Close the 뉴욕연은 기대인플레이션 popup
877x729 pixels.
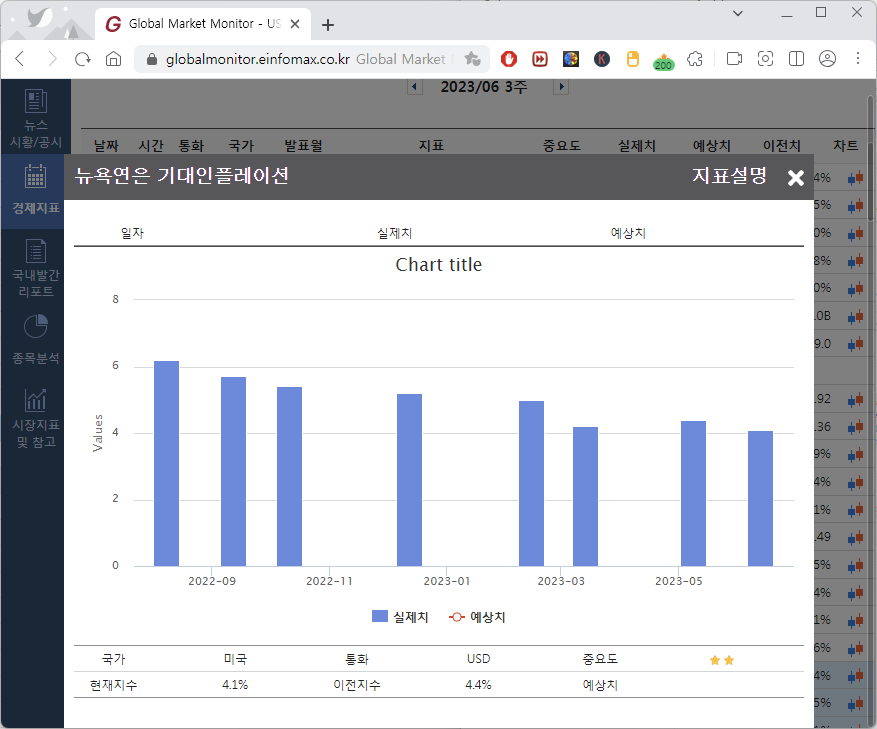[x=795, y=177]
